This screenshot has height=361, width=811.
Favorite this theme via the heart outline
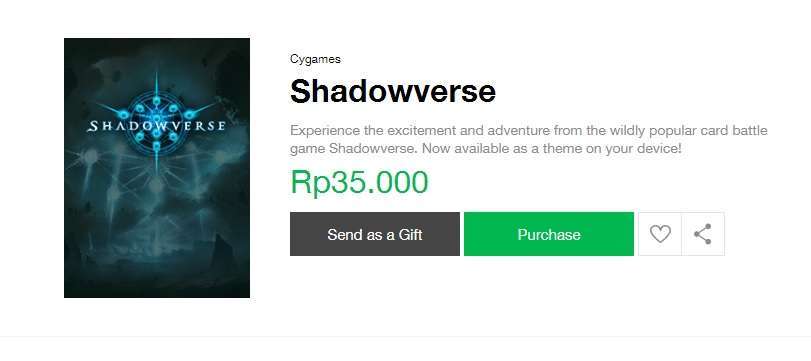tap(660, 234)
